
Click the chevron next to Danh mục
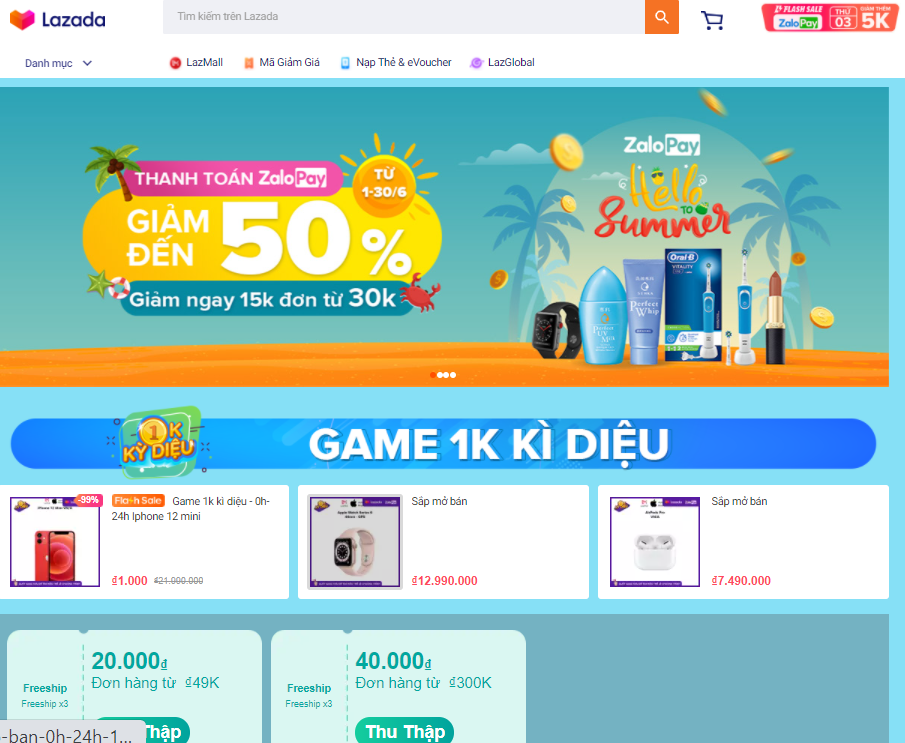point(87,63)
